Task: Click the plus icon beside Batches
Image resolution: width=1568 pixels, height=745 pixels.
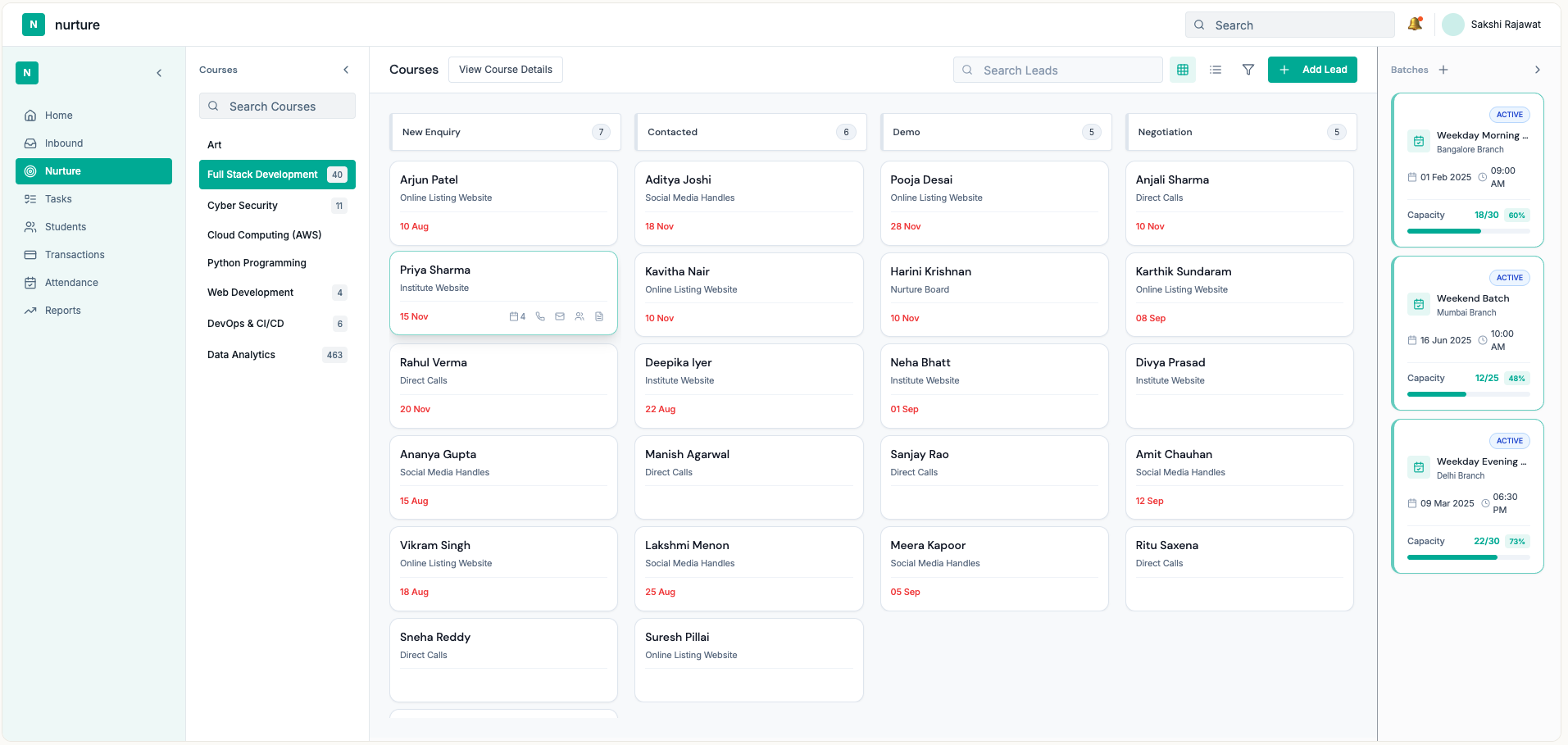Action: pyautogui.click(x=1443, y=70)
